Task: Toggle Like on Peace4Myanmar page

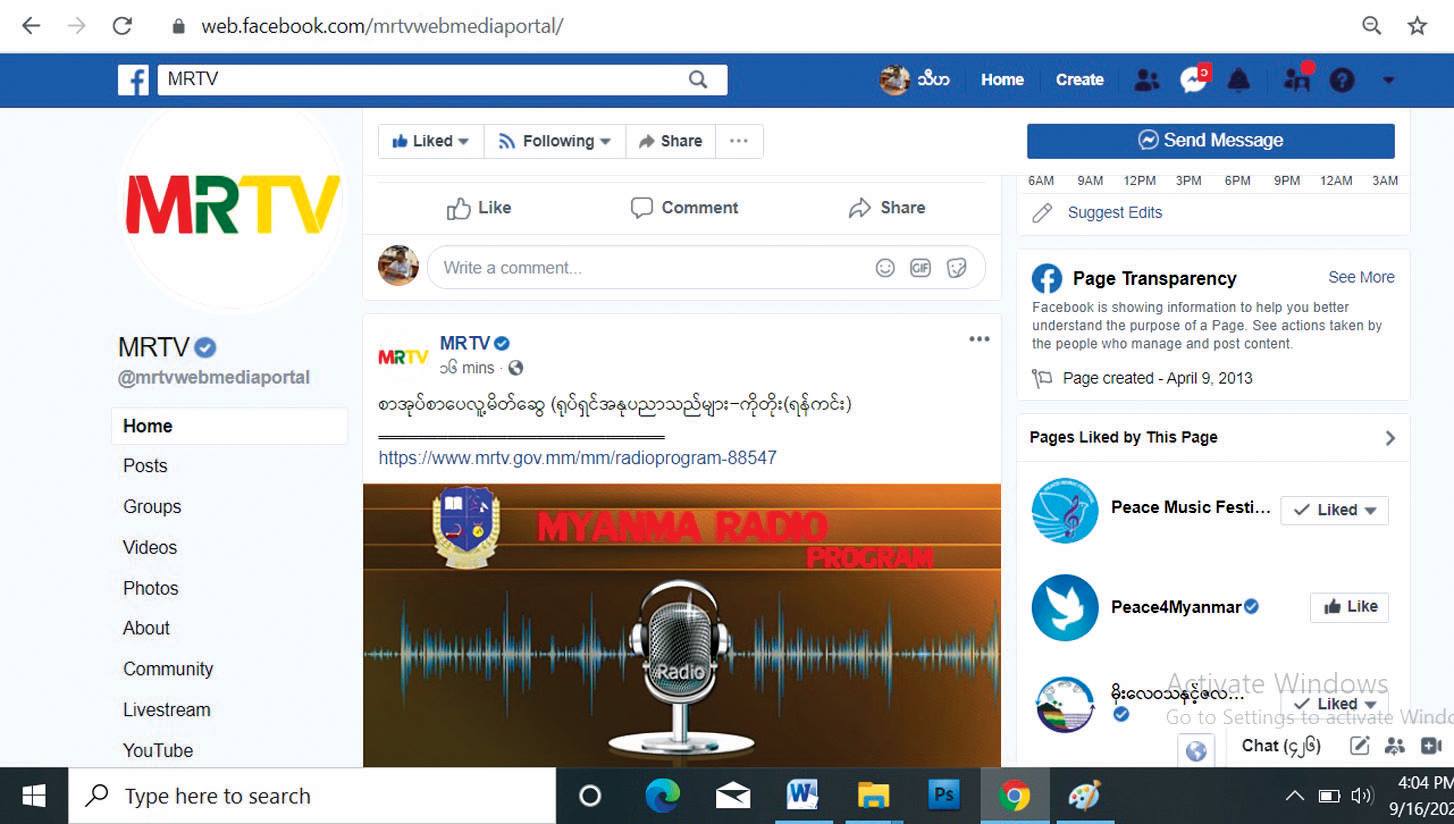Action: pos(1349,607)
